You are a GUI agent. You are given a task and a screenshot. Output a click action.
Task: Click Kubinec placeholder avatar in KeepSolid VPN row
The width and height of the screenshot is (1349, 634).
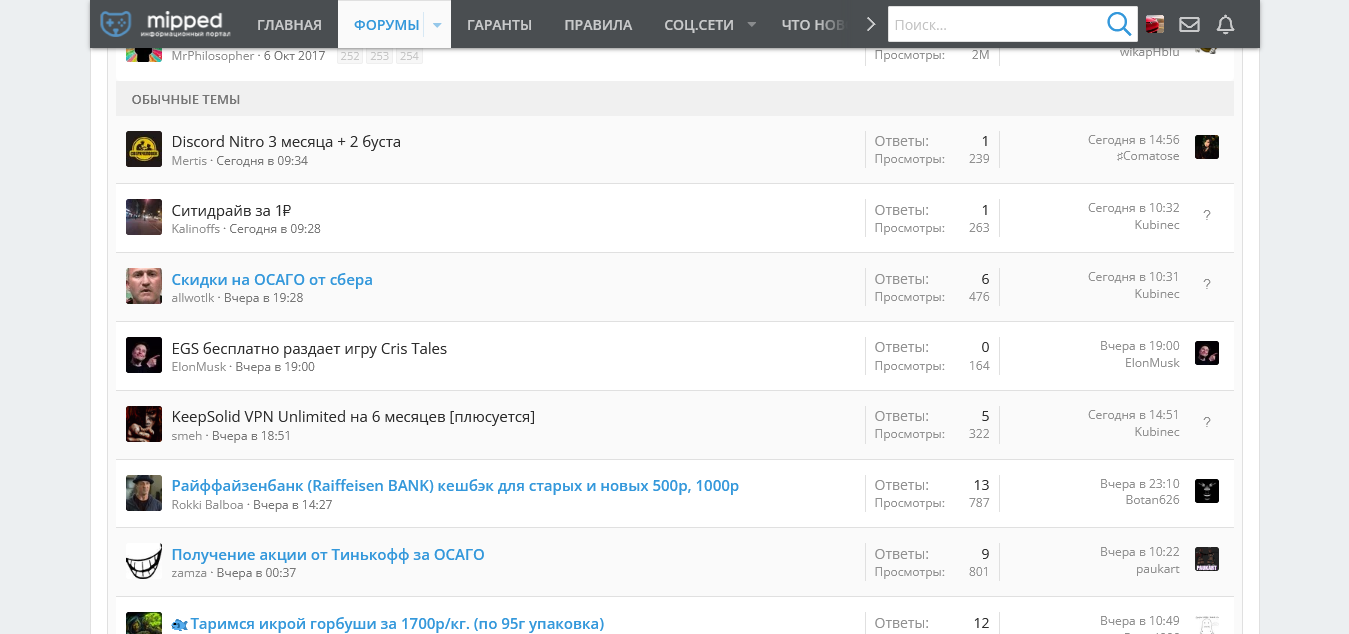click(1207, 423)
